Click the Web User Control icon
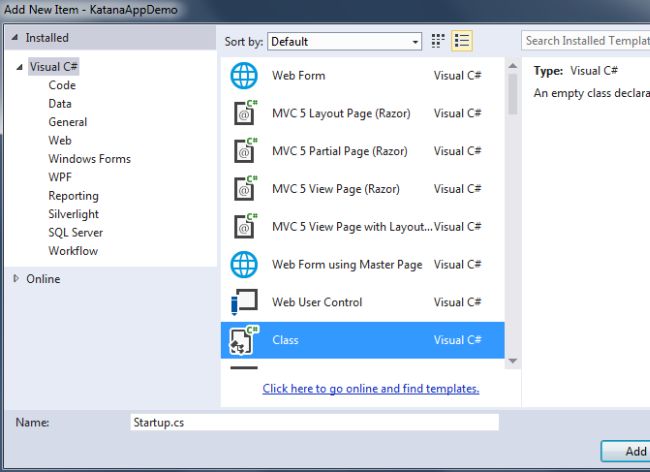This screenshot has width=650, height=472. coord(244,302)
